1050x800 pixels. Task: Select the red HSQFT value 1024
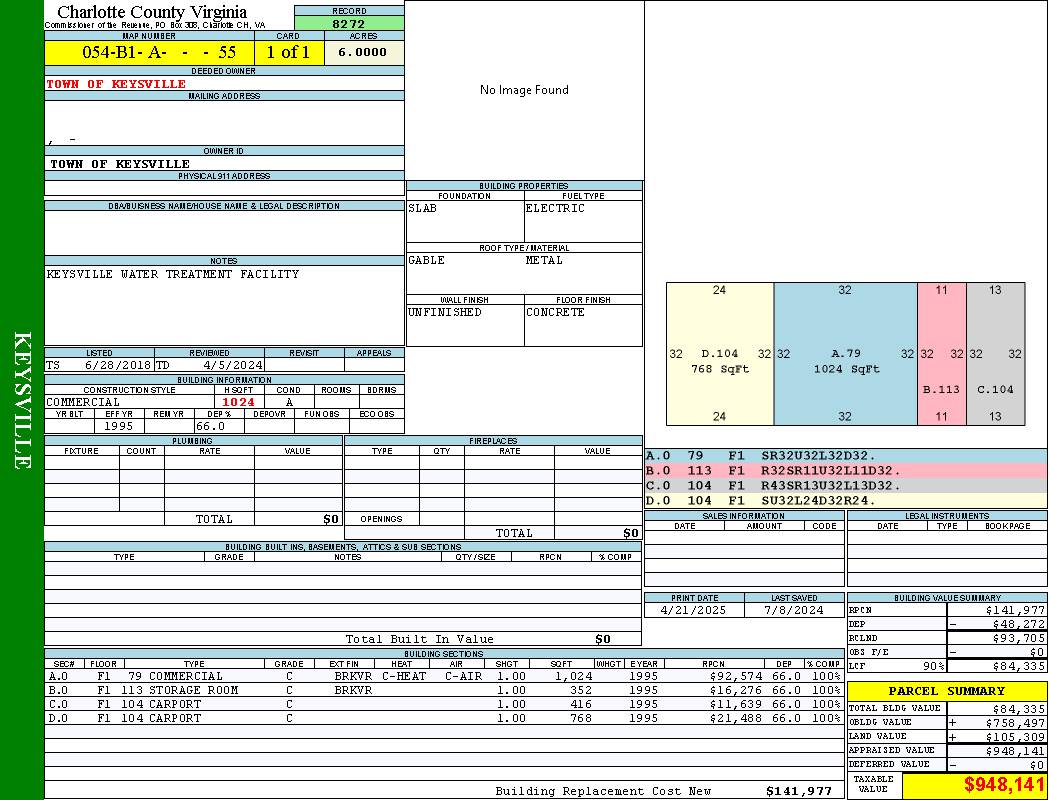click(238, 402)
